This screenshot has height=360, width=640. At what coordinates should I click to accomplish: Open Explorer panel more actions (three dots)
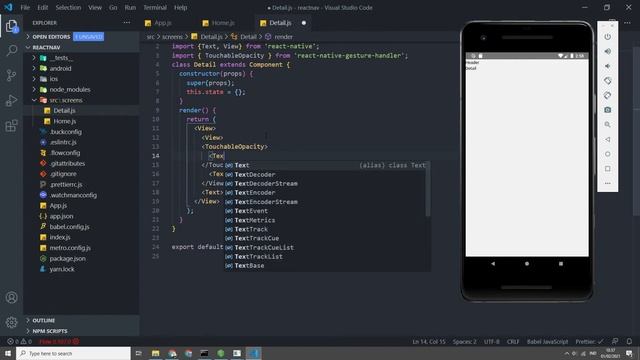click(127, 23)
